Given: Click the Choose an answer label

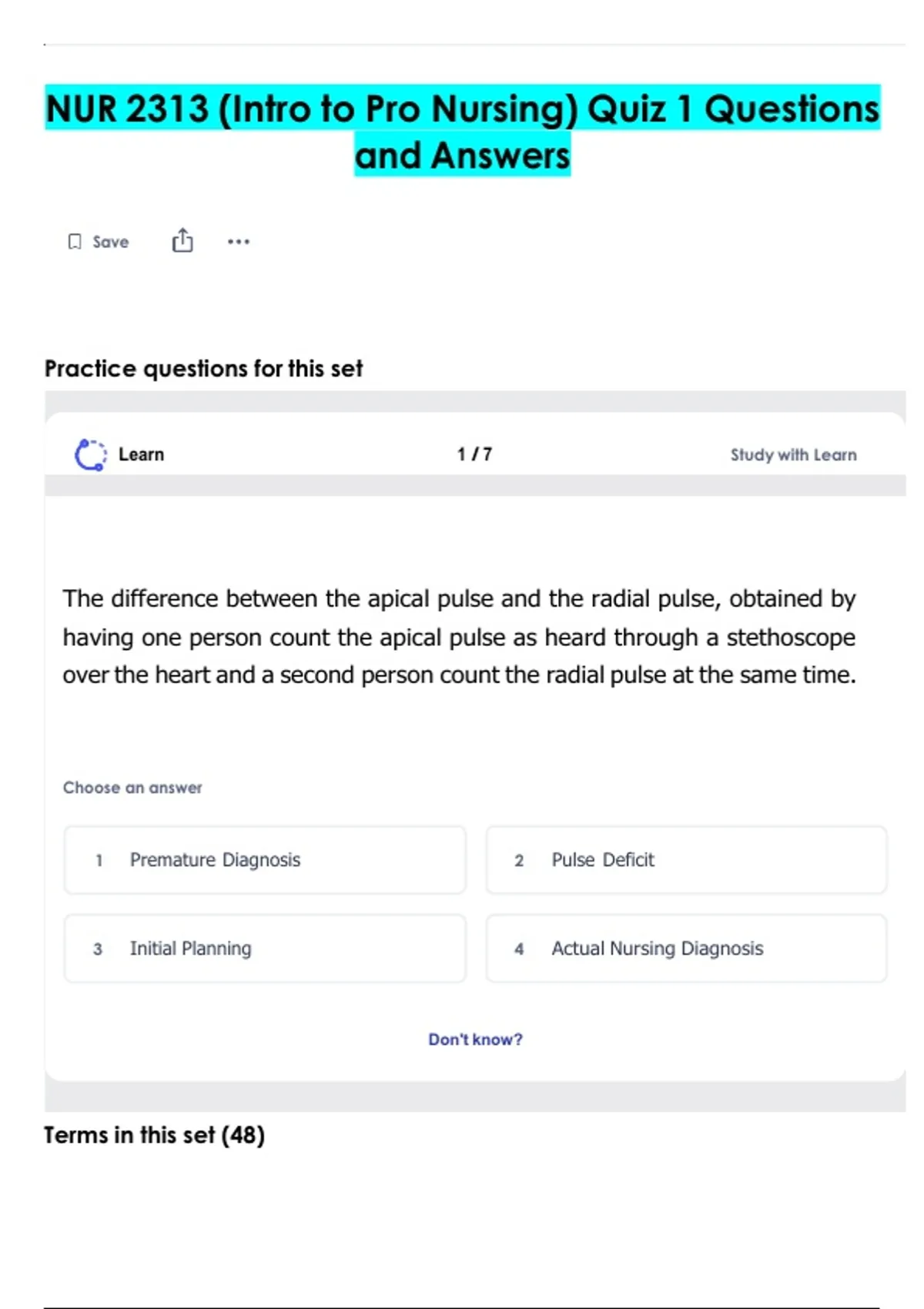Looking at the screenshot, I should [132, 788].
